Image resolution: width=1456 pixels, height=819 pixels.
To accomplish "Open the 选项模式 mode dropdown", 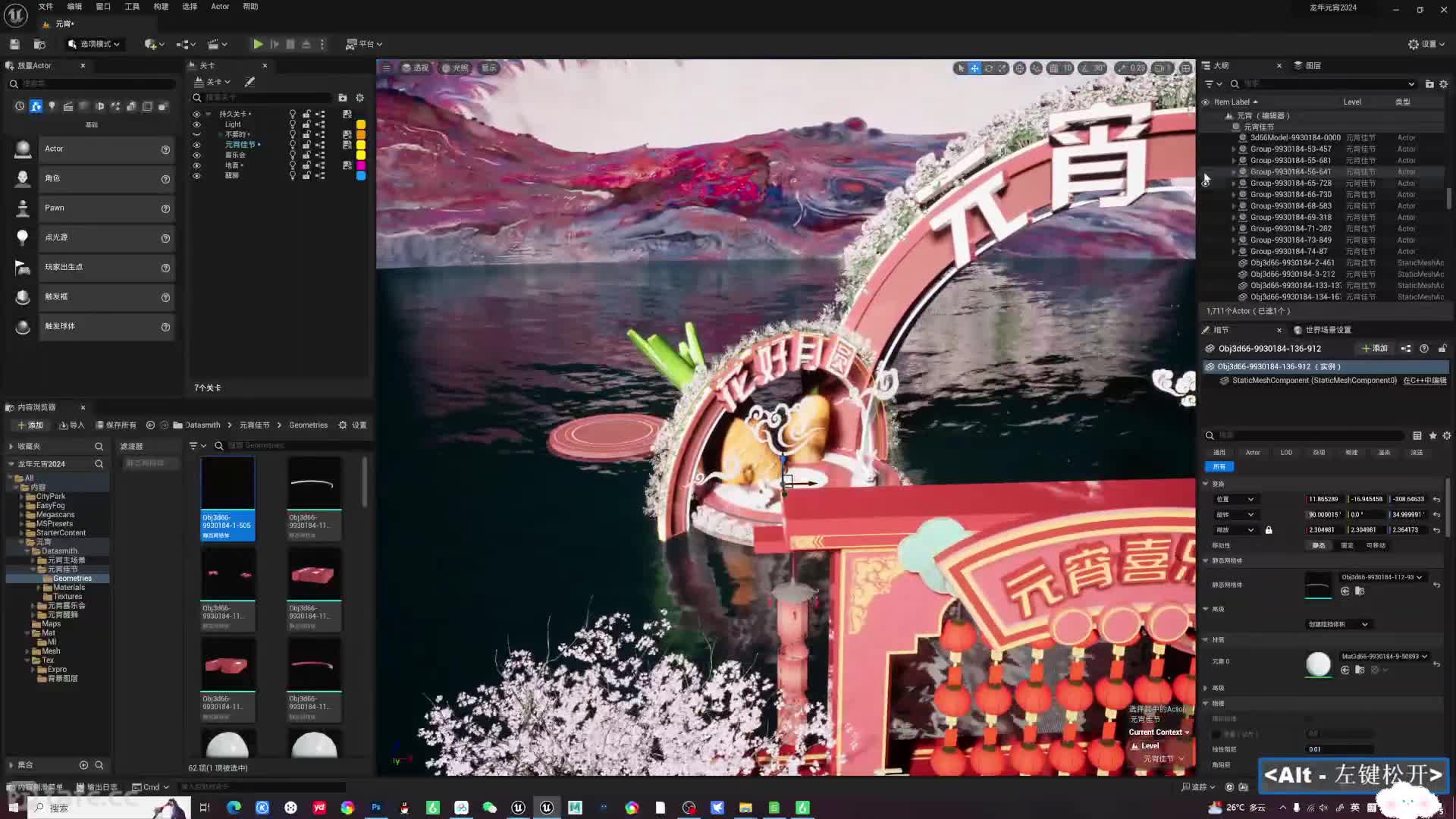I will pyautogui.click(x=95, y=44).
